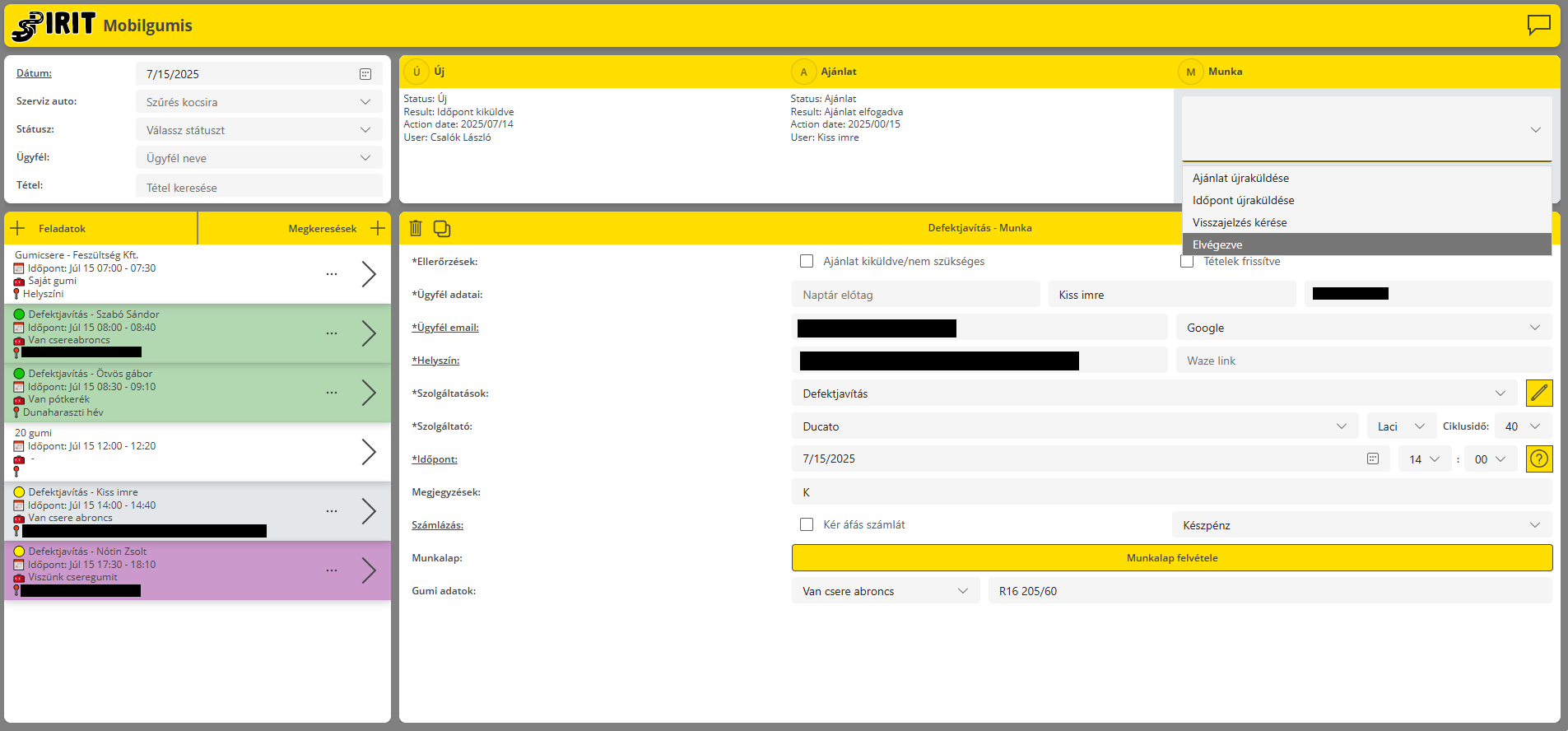Click the trash delete icon
Viewport: 1568px width, 731px height.
[x=416, y=228]
